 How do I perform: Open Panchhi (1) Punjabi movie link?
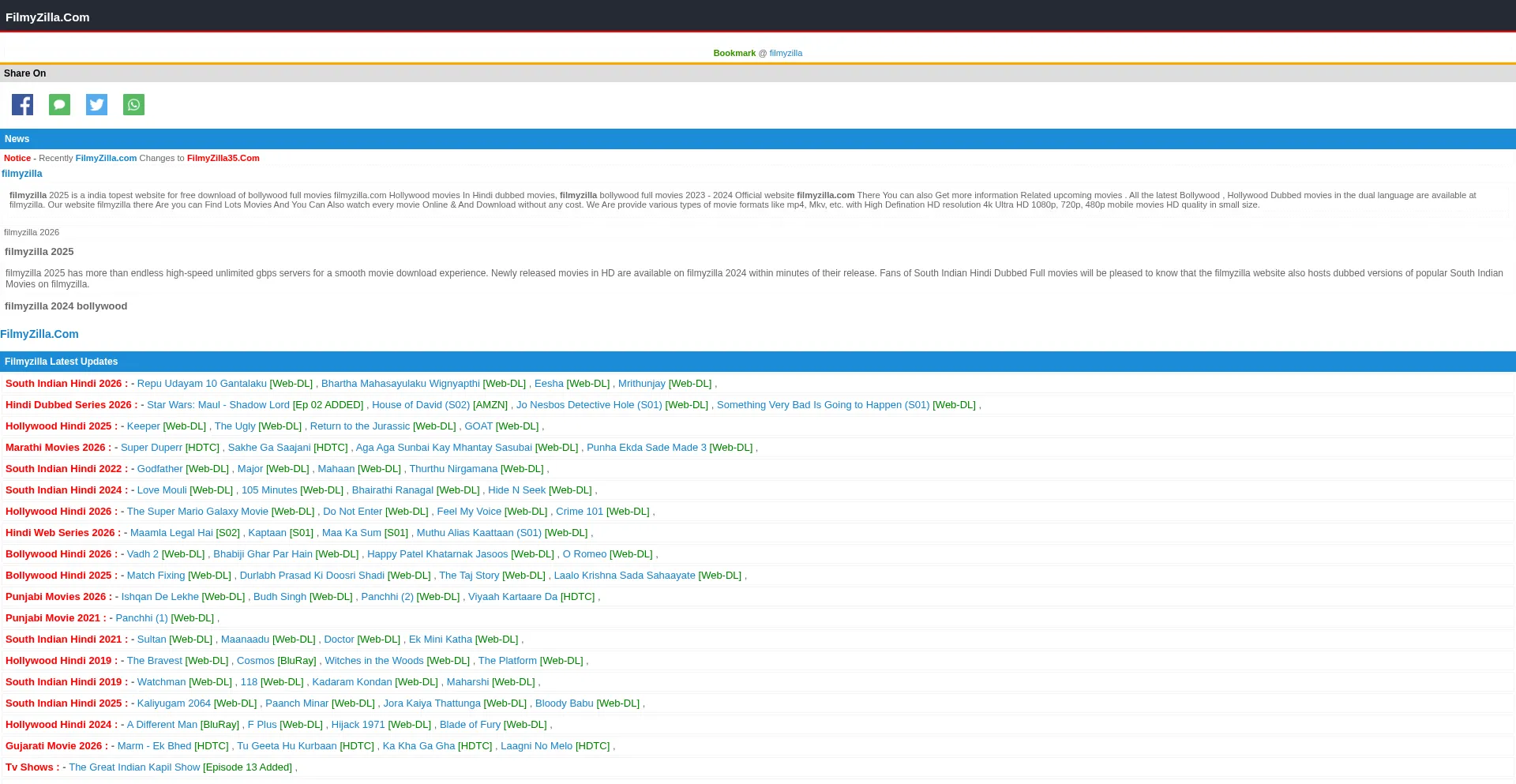coord(141,618)
